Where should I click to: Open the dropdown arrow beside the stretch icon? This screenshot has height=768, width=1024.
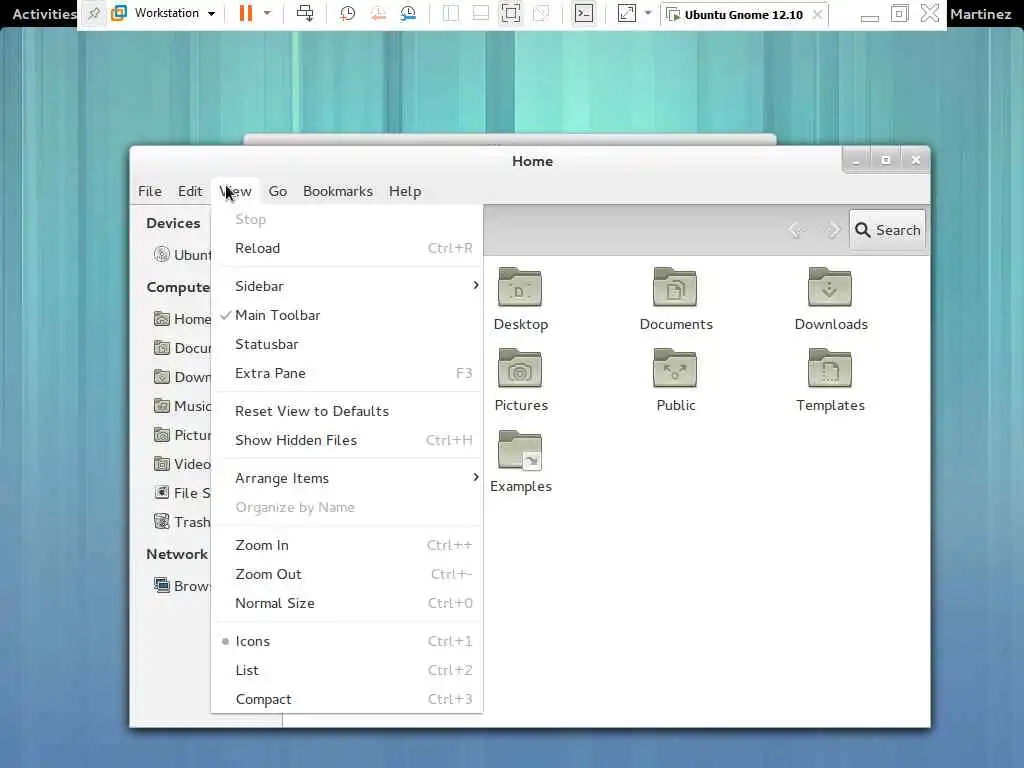(648, 13)
